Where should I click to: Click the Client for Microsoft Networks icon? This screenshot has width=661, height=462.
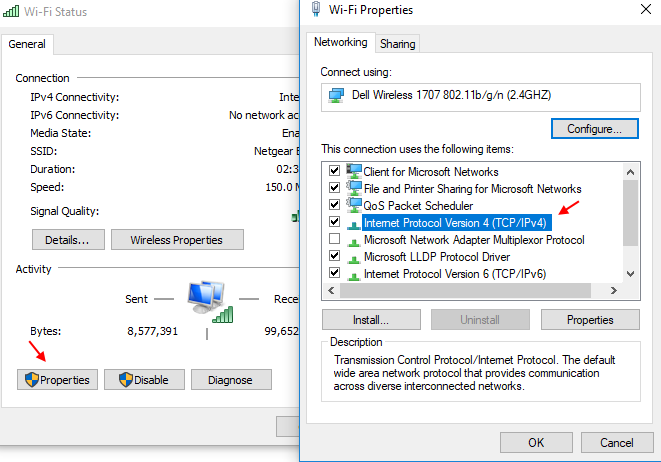pyautogui.click(x=353, y=171)
